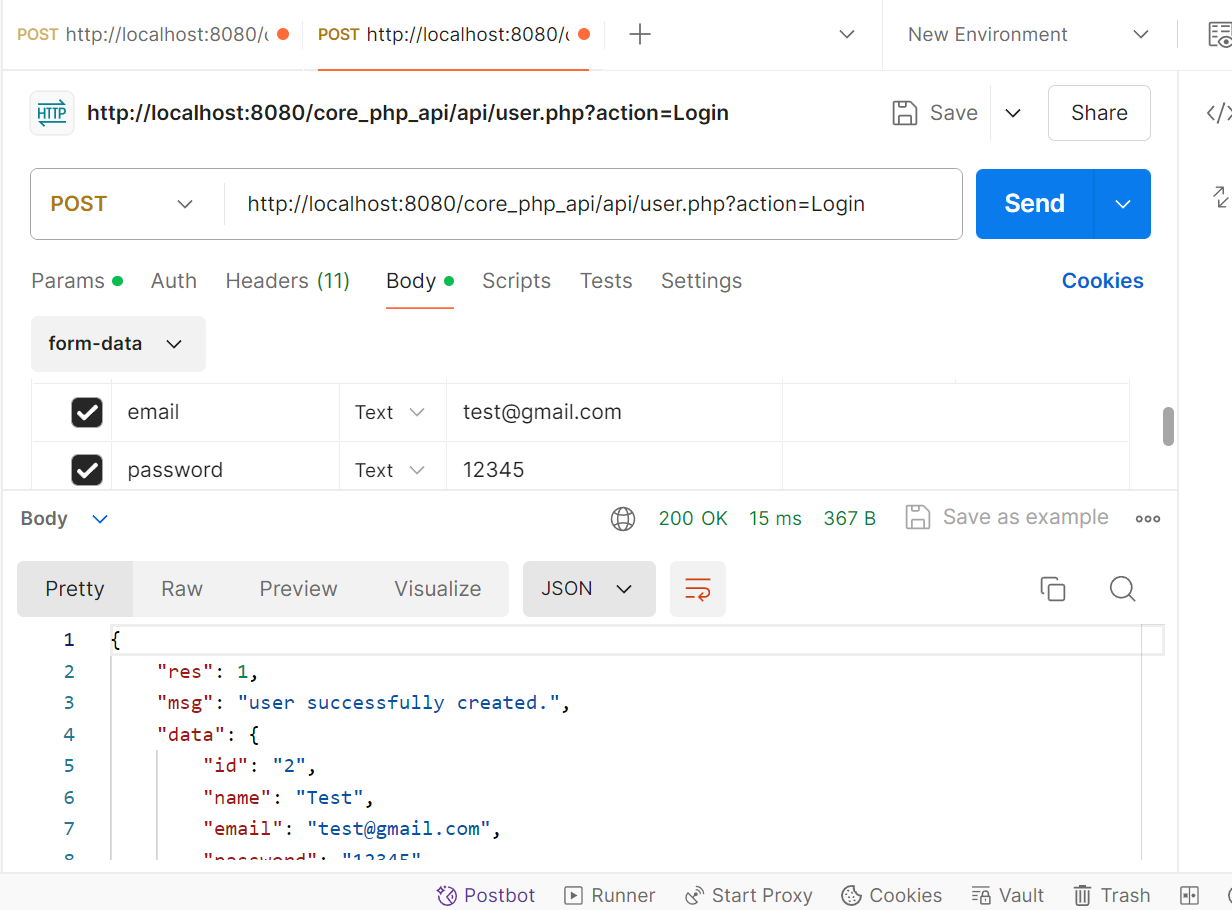Click the blue Send button

coord(1035,204)
